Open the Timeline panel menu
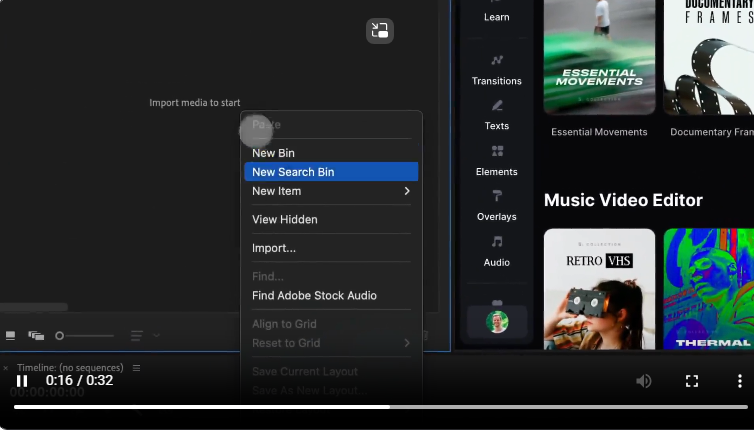 point(137,368)
